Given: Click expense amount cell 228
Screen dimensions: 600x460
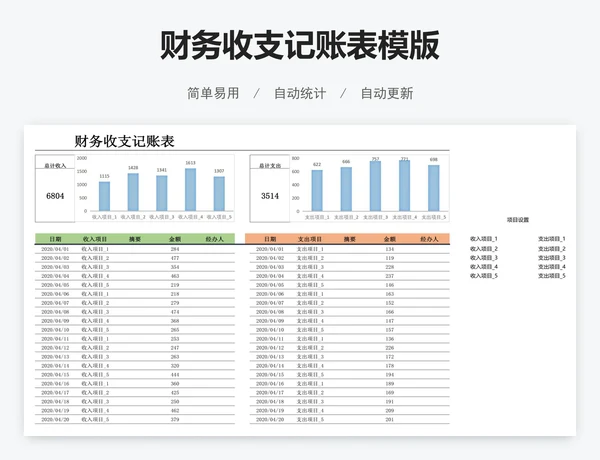Looking at the screenshot, I should point(390,267).
